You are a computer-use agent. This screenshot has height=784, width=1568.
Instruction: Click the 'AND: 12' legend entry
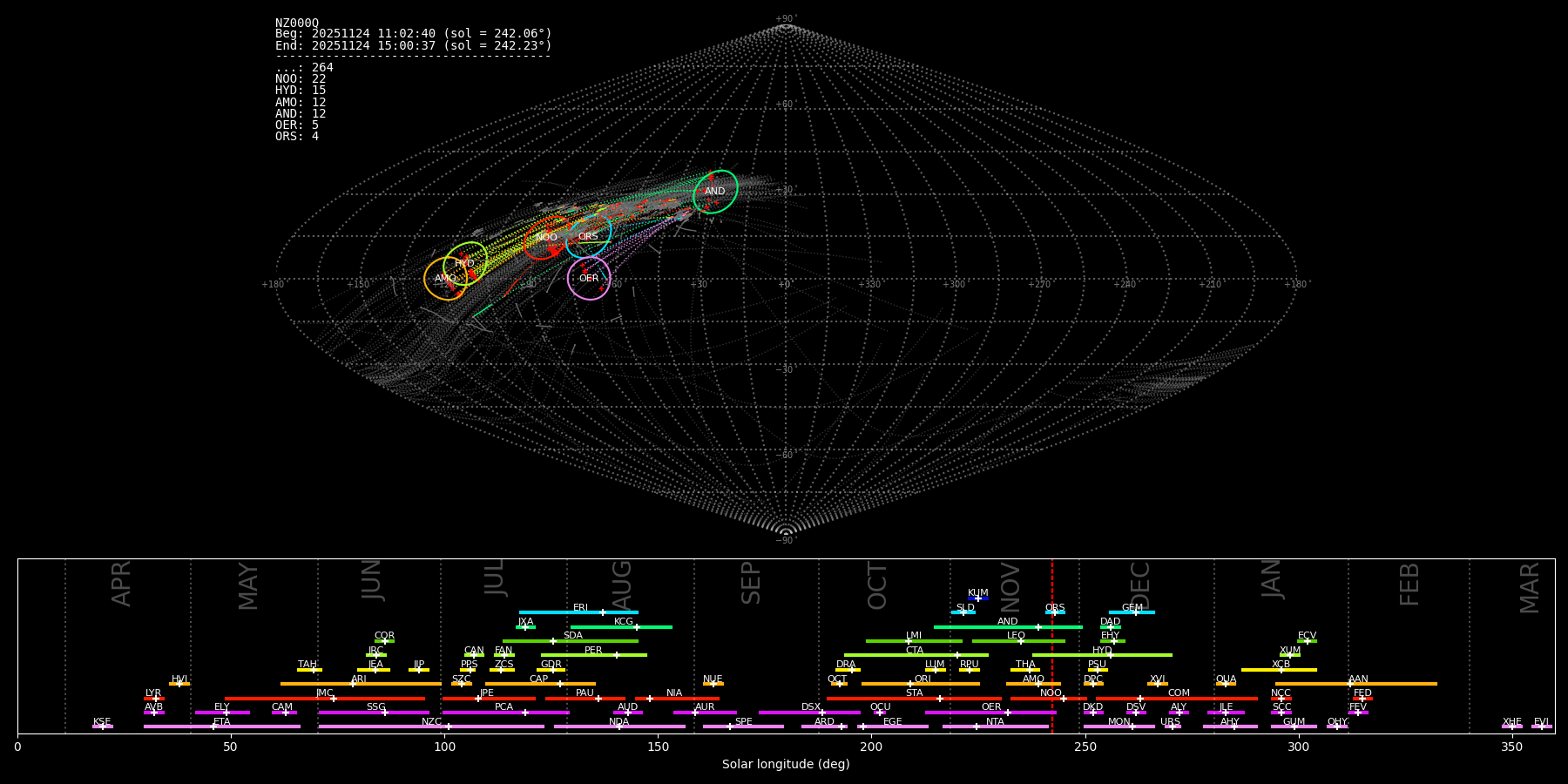[301, 113]
